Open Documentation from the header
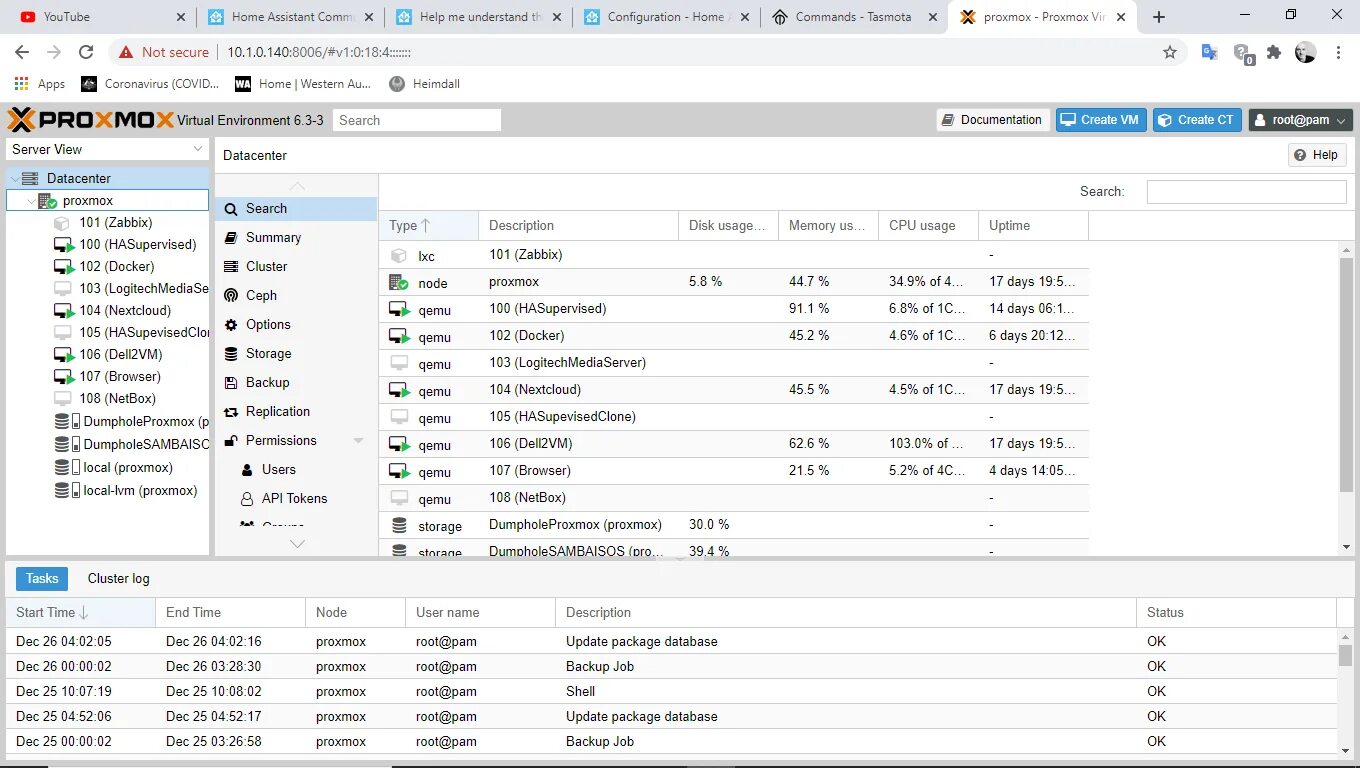Image resolution: width=1360 pixels, height=768 pixels. point(992,119)
